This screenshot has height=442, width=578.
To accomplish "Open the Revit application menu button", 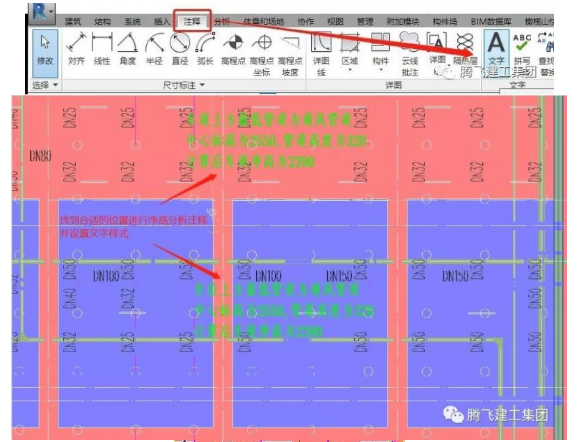I will (x=42, y=13).
